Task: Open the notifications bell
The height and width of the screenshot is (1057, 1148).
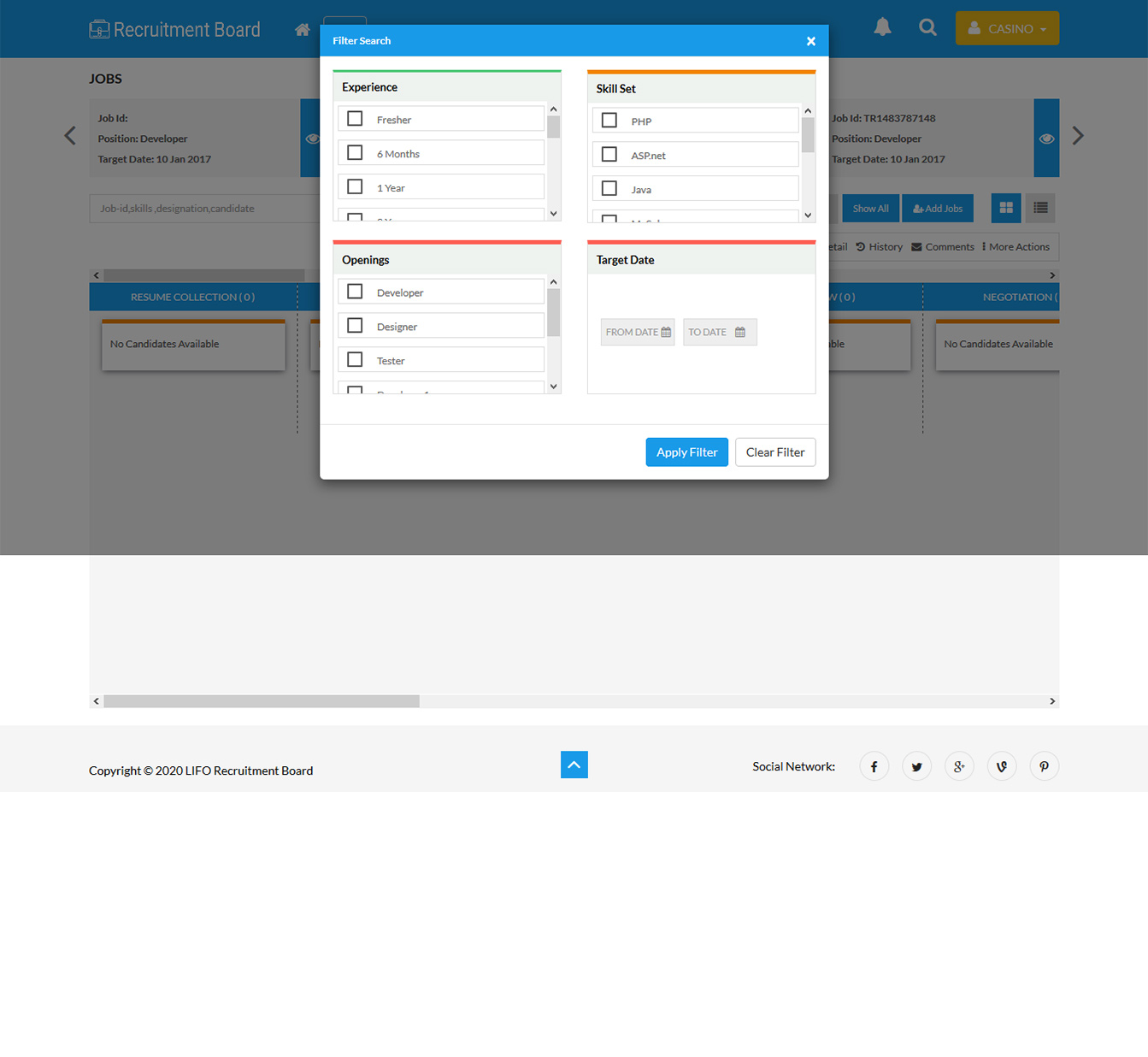Action: click(882, 27)
